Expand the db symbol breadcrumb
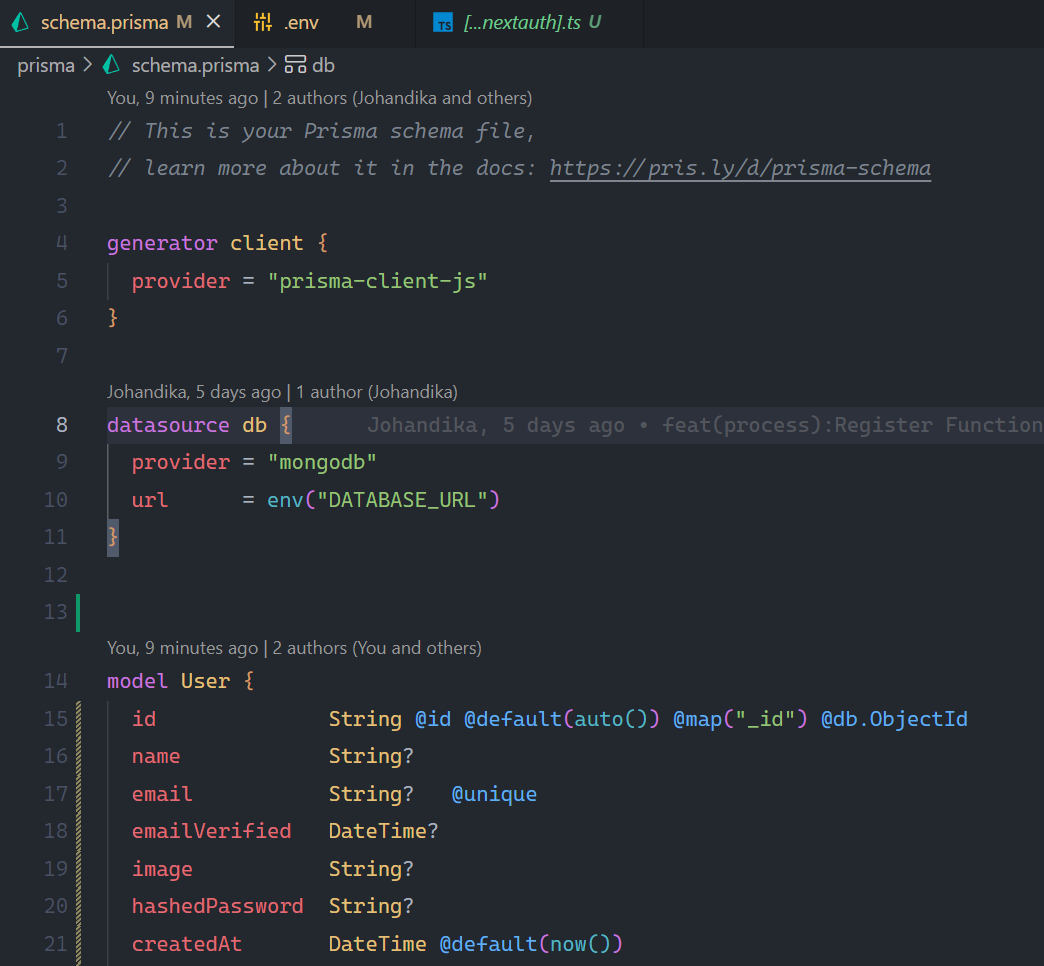The width and height of the screenshot is (1044, 966). click(323, 66)
